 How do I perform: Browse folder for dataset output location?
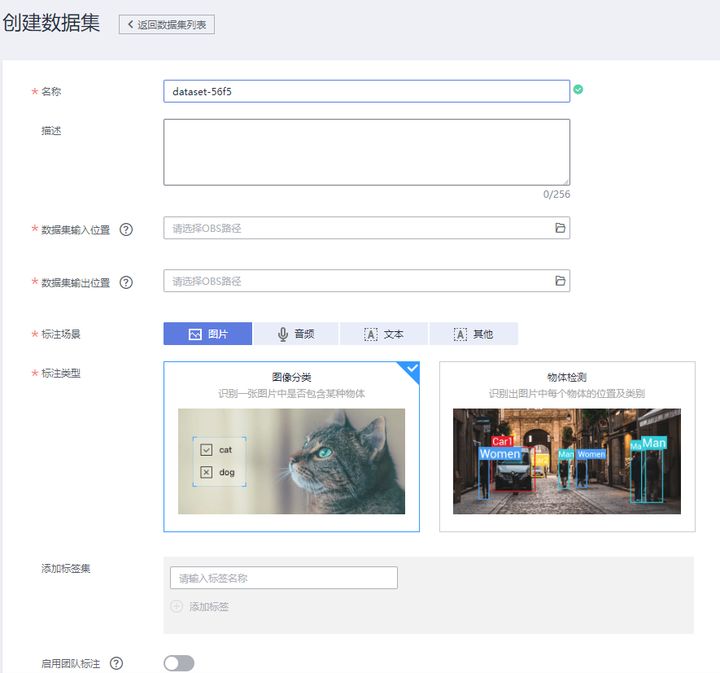point(560,280)
